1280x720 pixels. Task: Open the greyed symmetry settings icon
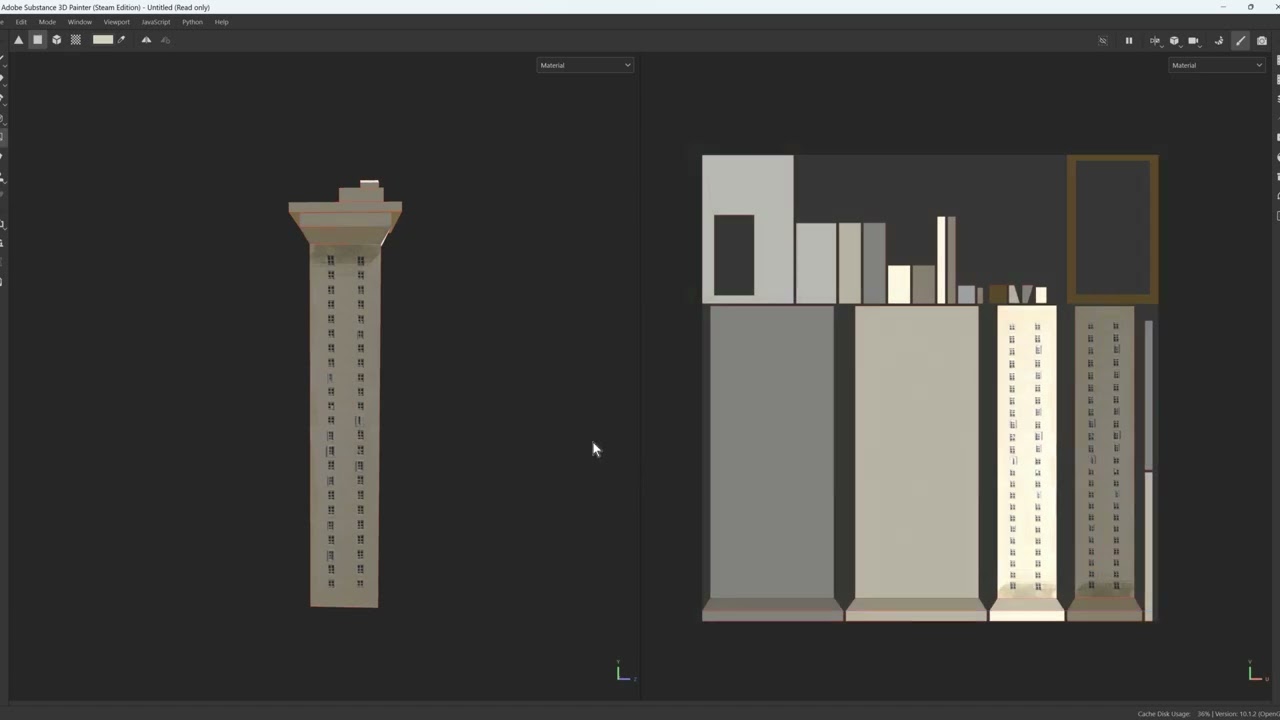pyautogui.click(x=165, y=40)
